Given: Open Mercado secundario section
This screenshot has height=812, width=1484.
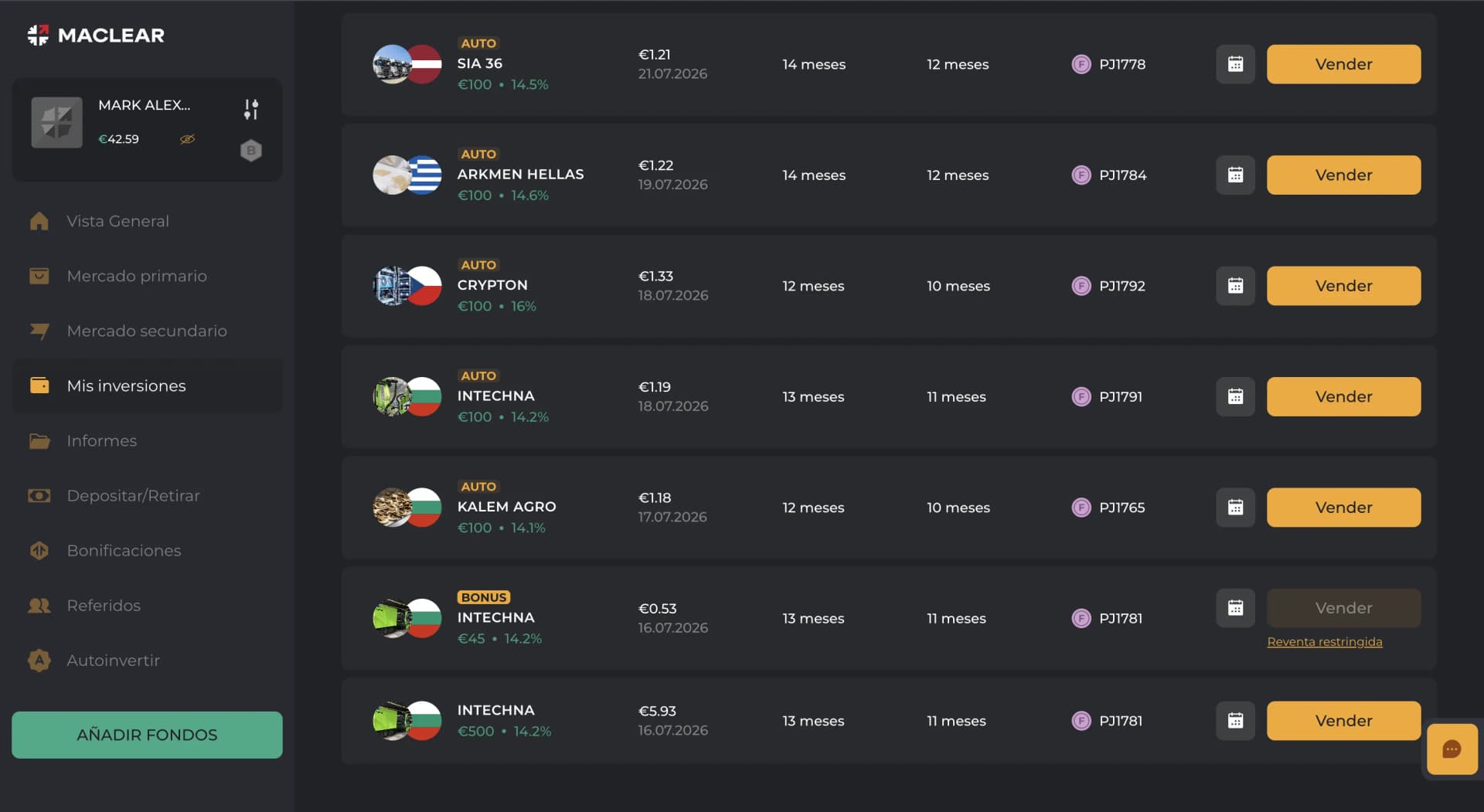Looking at the screenshot, I should tap(147, 331).
